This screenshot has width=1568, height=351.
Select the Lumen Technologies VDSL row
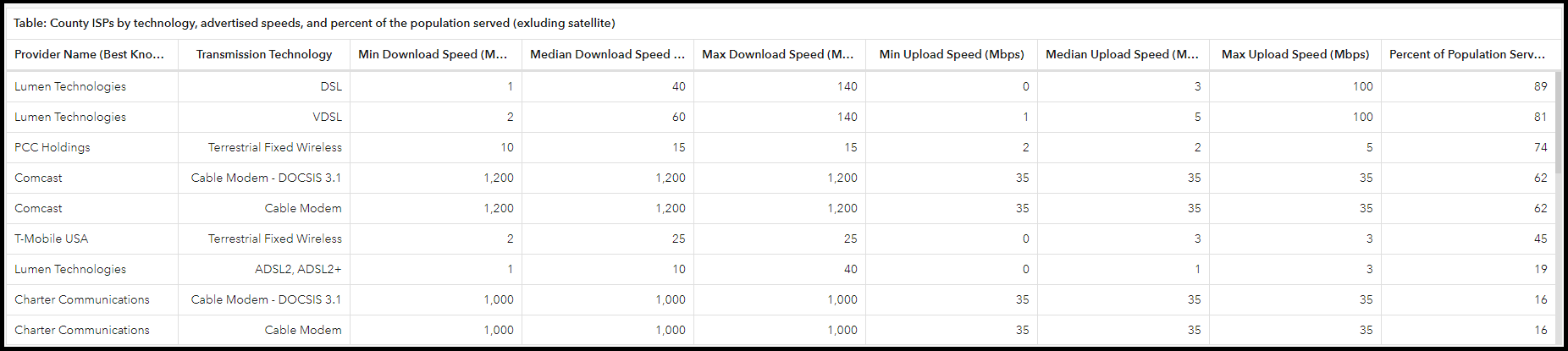[781, 117]
